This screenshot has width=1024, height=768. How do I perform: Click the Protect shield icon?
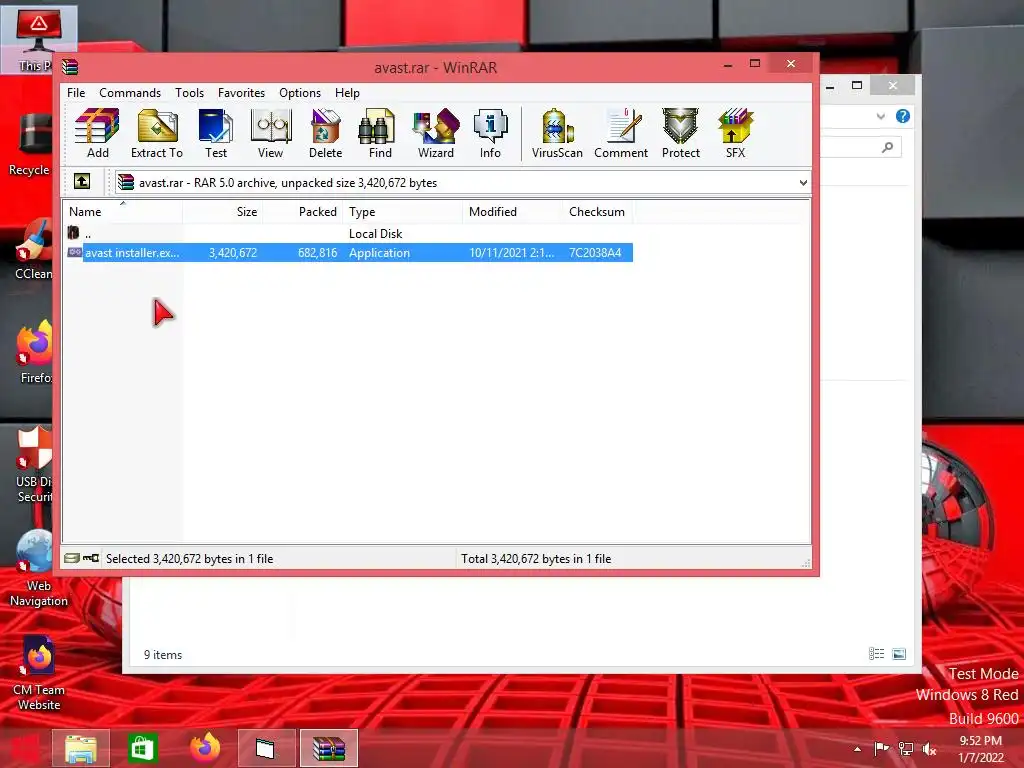click(680, 134)
